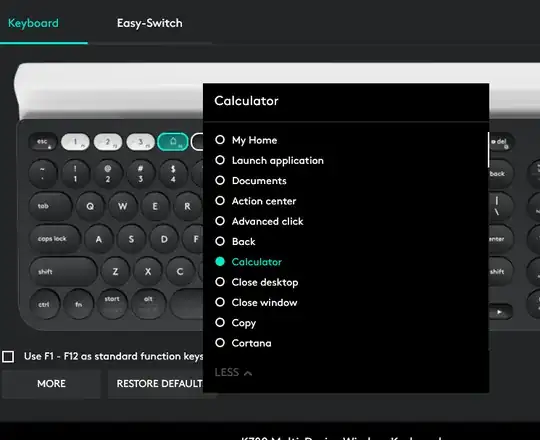Click the action list scrollbar
The image size is (540, 440).
488,150
